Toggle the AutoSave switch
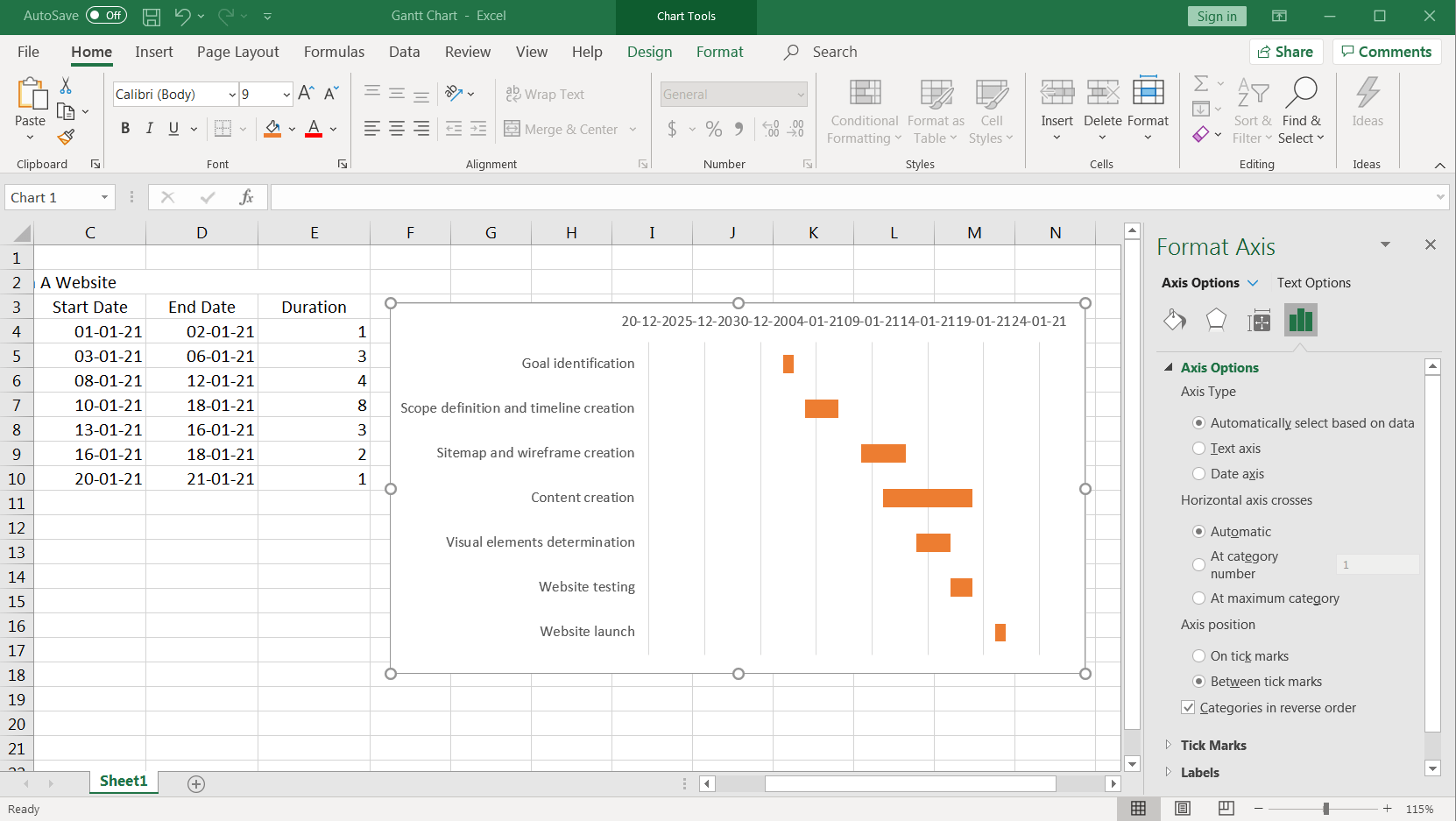Screen dimensions: 1456x821 pos(106,16)
